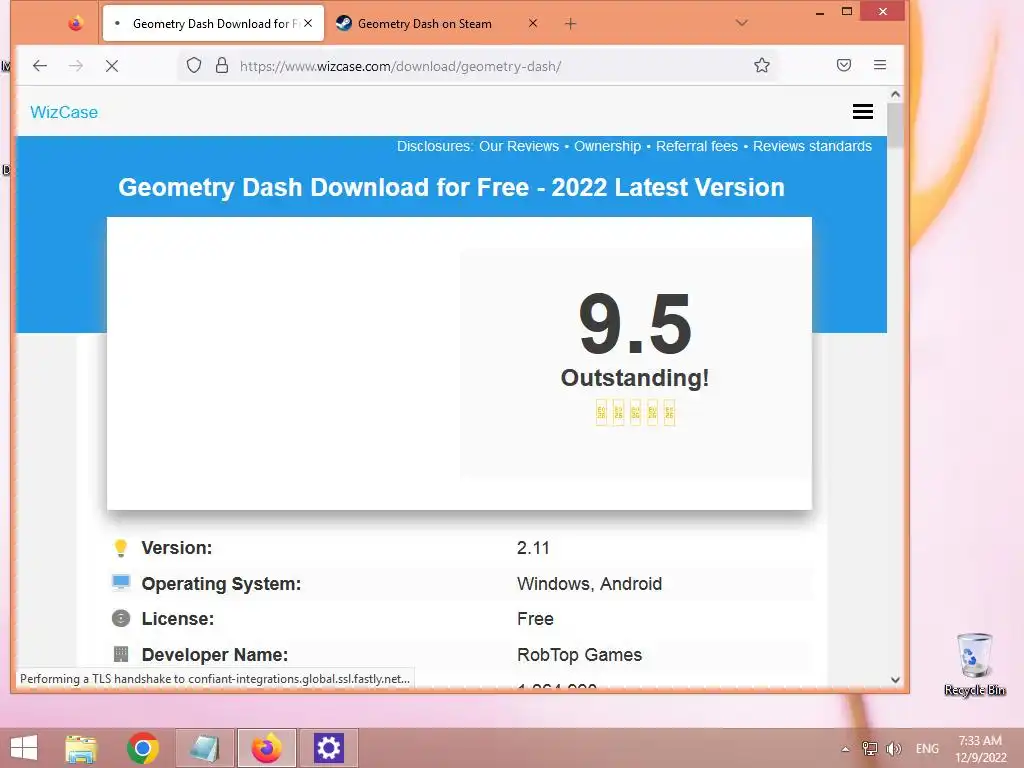Click the Outstanding! rating label

635,378
